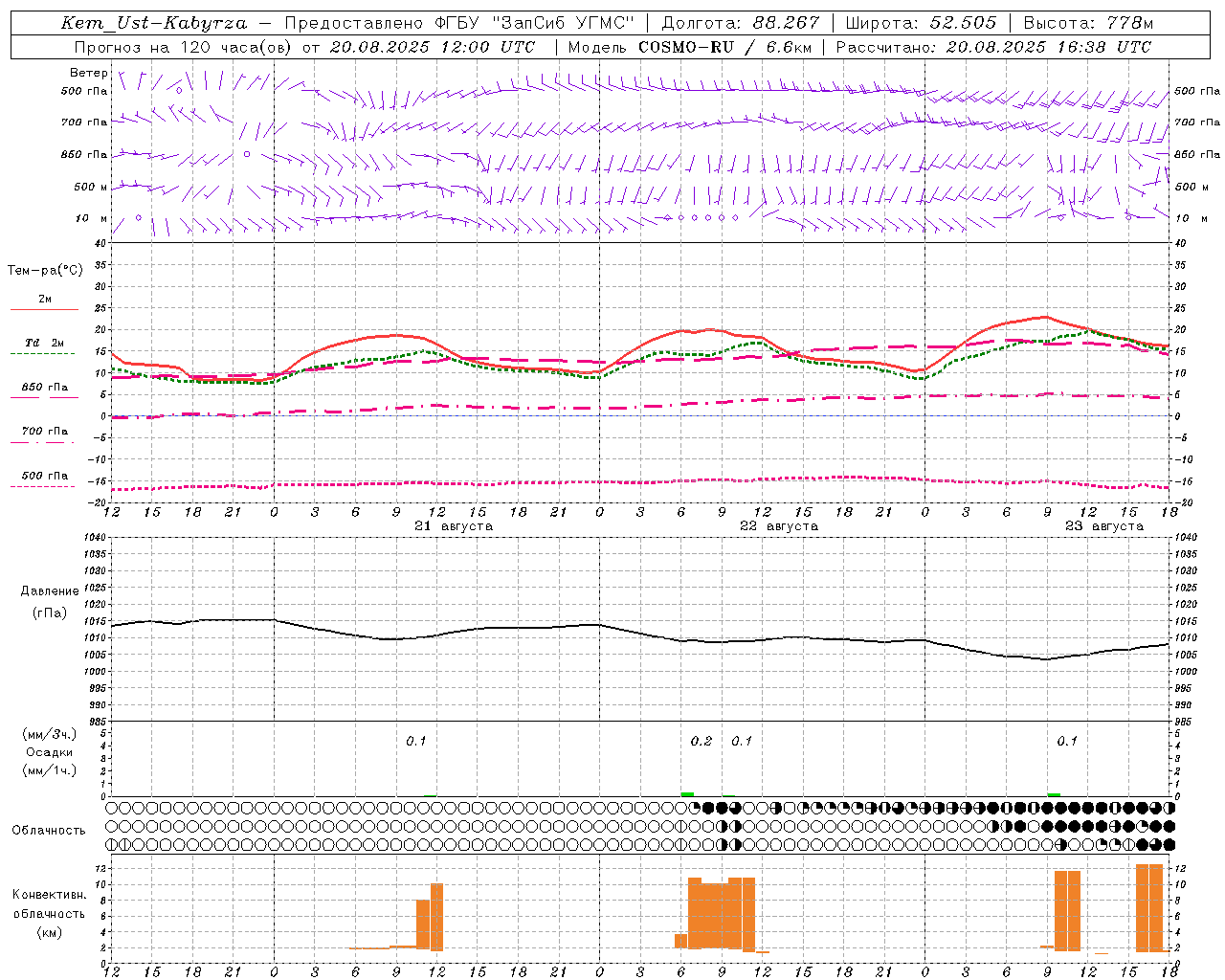This screenshot has width=1225, height=980.
Task: Click the Осадки panel label
Action: (50, 753)
